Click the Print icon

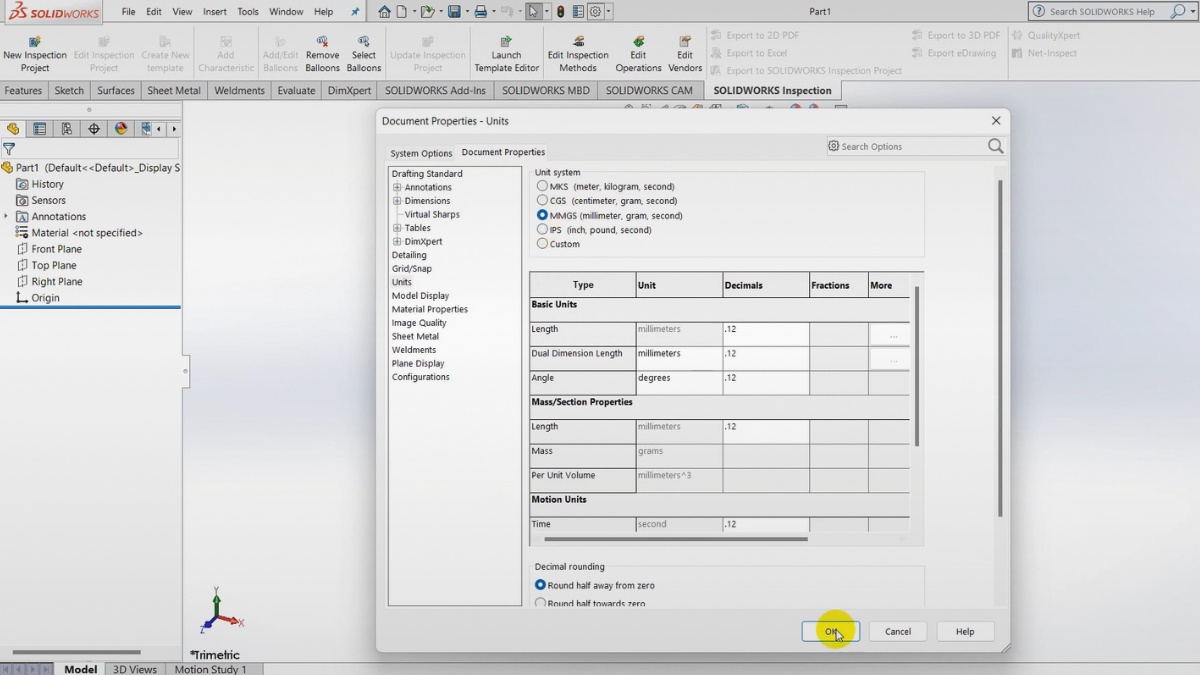(481, 12)
